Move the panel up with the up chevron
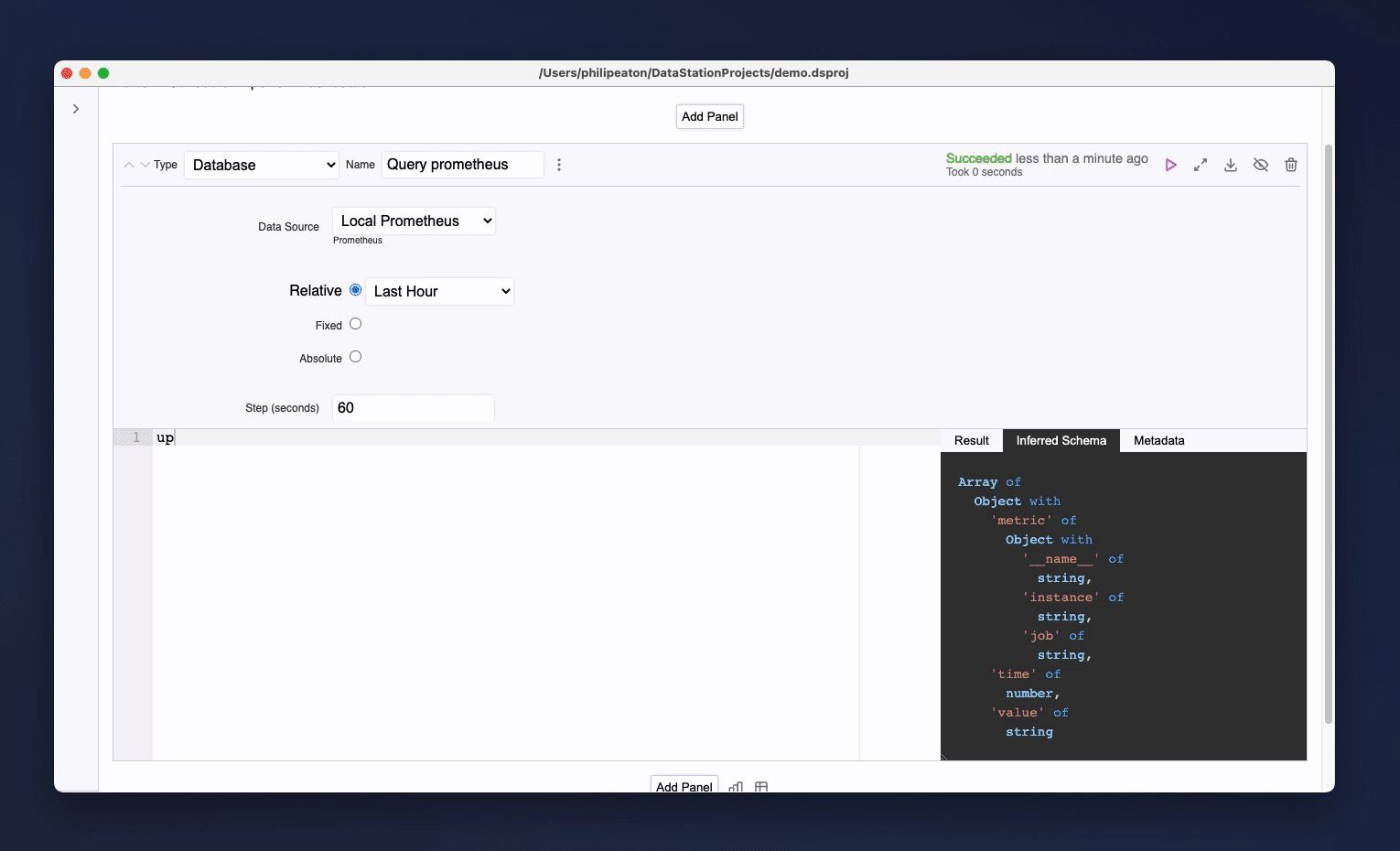The image size is (1400, 851). click(129, 165)
